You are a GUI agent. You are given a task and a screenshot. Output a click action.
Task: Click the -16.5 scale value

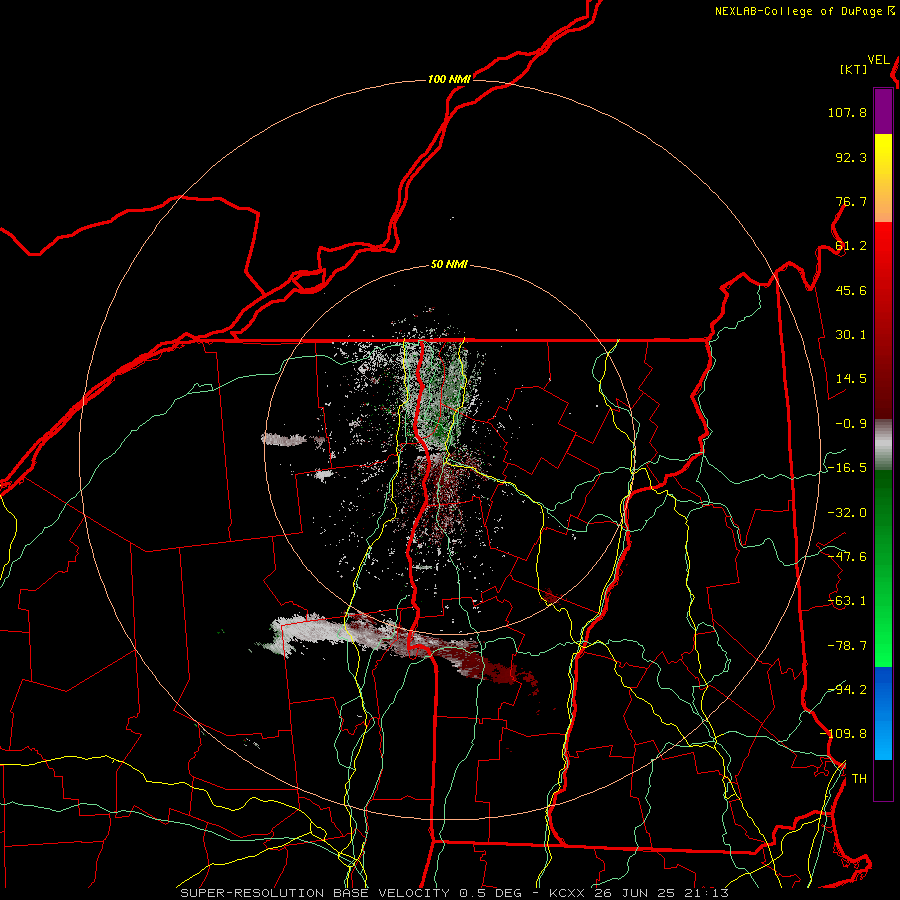(x=847, y=468)
